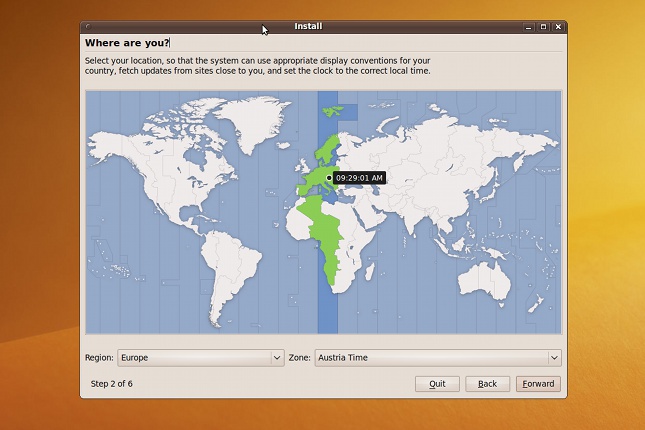Click the location pin dot on the map
Viewport: 645px width, 430px height.
329,178
